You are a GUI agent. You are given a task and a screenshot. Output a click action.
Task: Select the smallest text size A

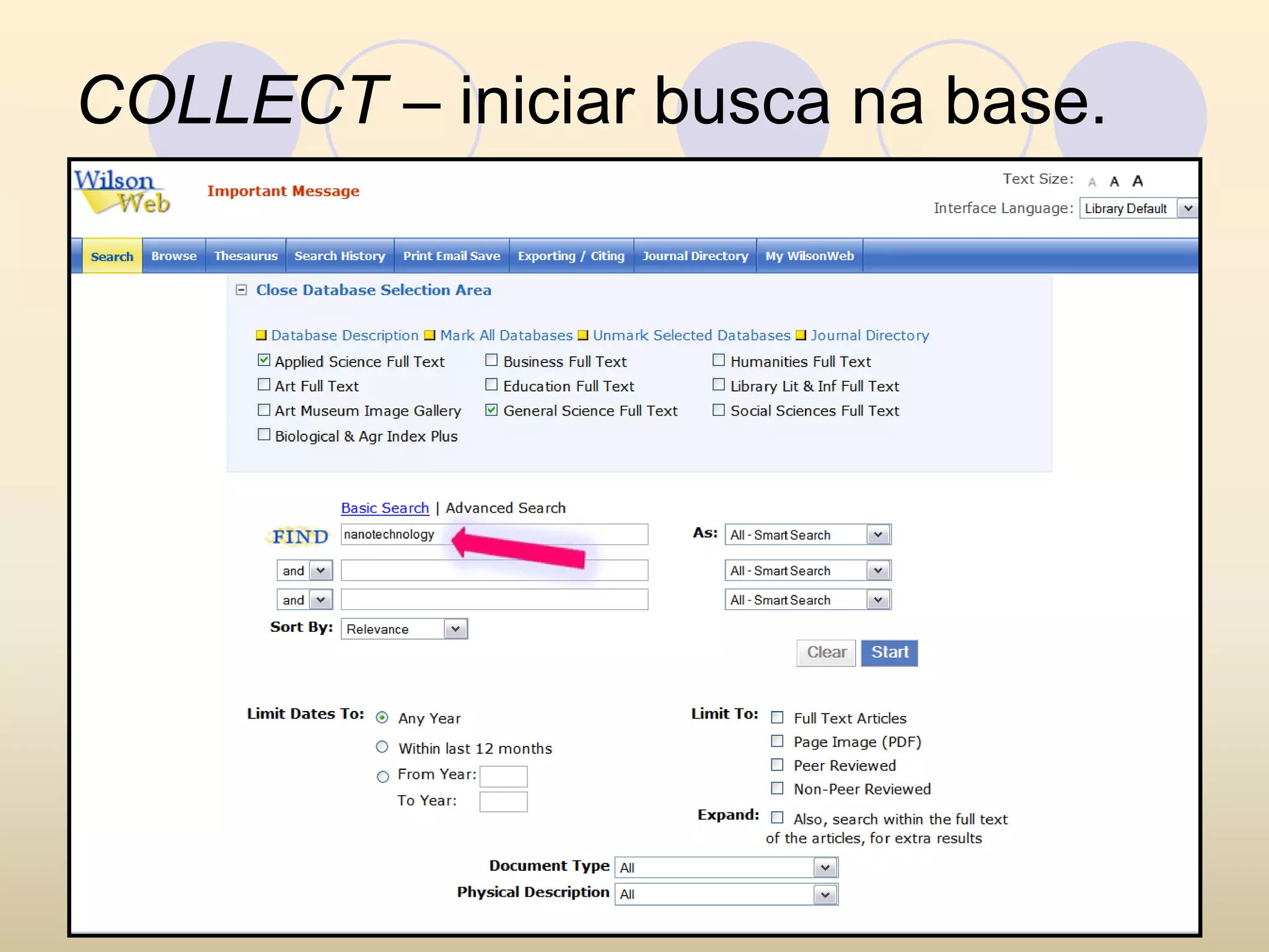click(x=1092, y=182)
